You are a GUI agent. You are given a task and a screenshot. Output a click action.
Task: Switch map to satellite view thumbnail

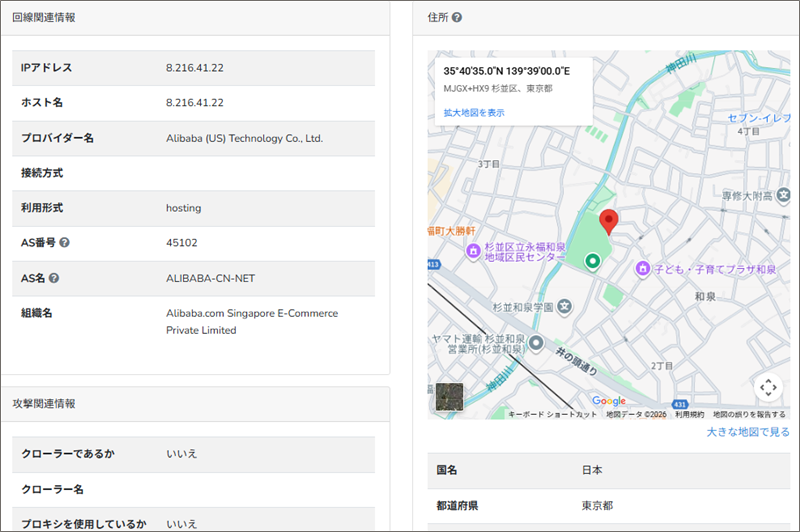[x=450, y=398]
